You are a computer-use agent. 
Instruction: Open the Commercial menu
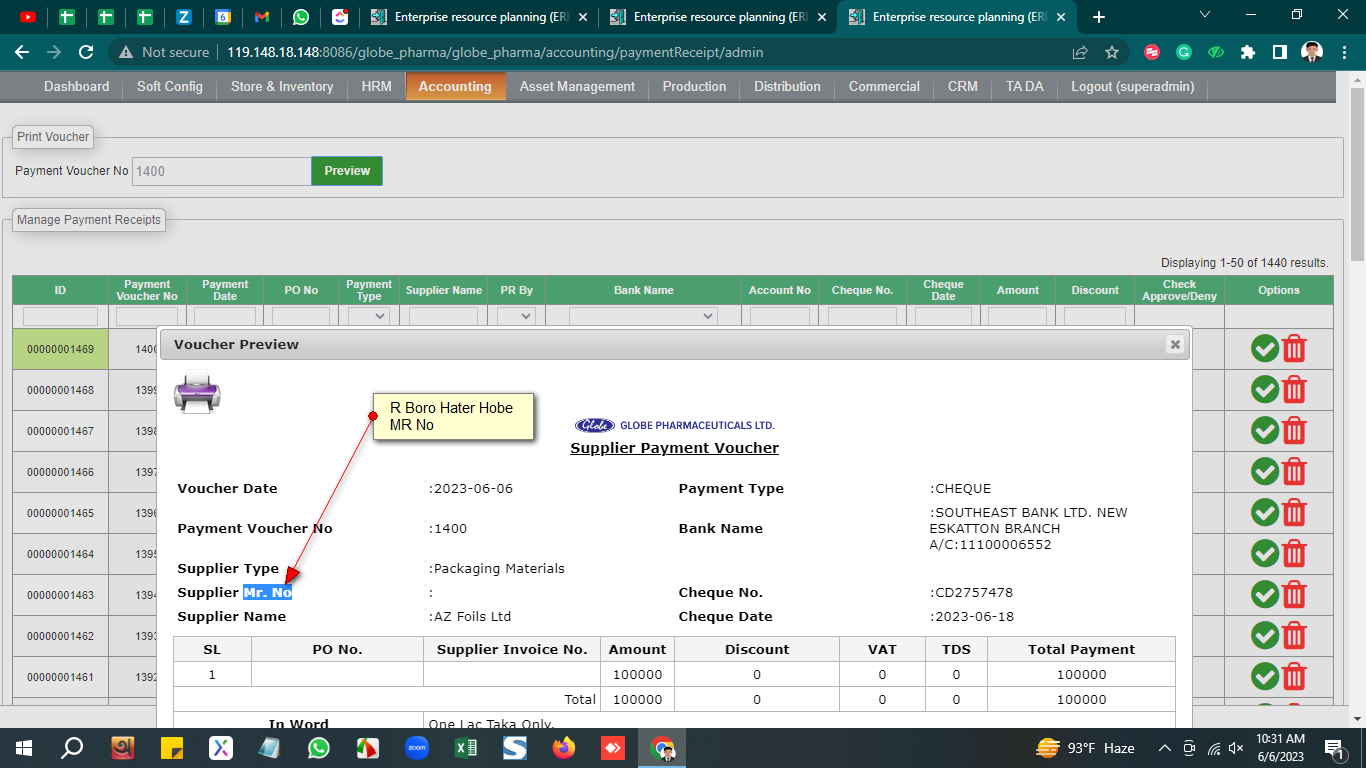(x=884, y=87)
